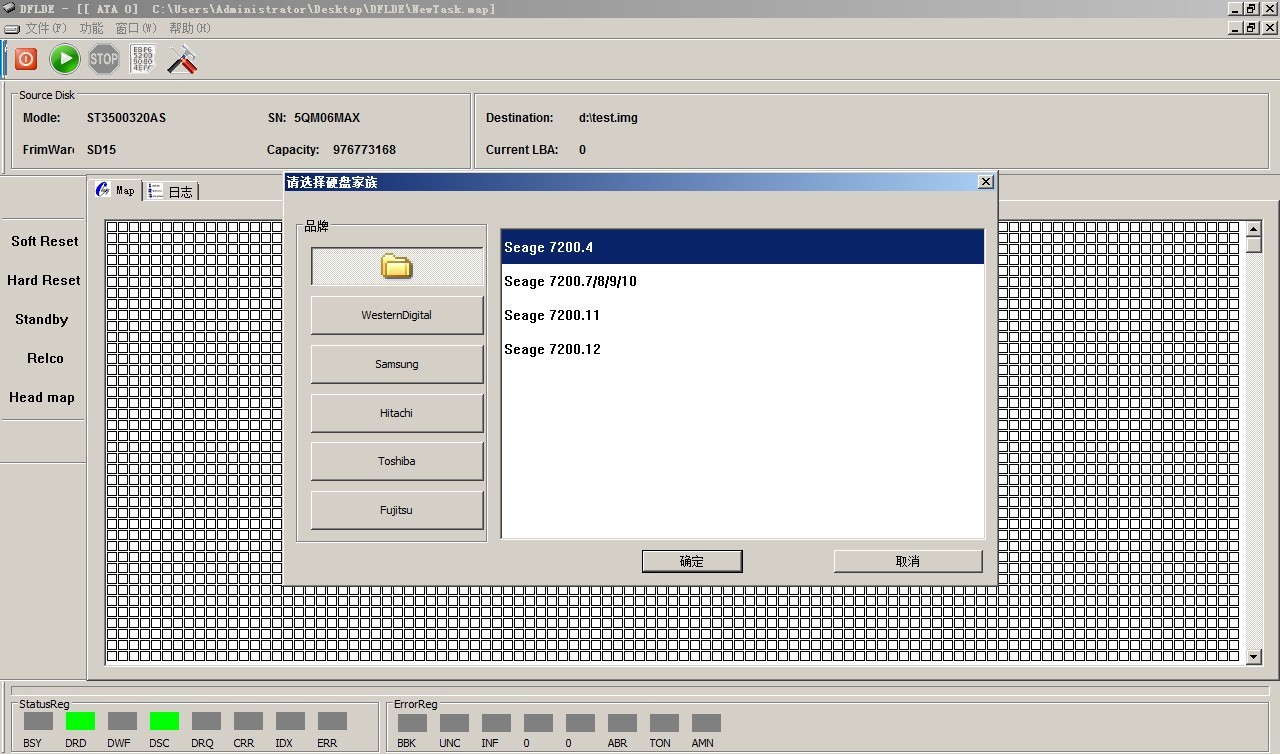
Task: Click the application icon in title bar
Action: (x=9, y=9)
